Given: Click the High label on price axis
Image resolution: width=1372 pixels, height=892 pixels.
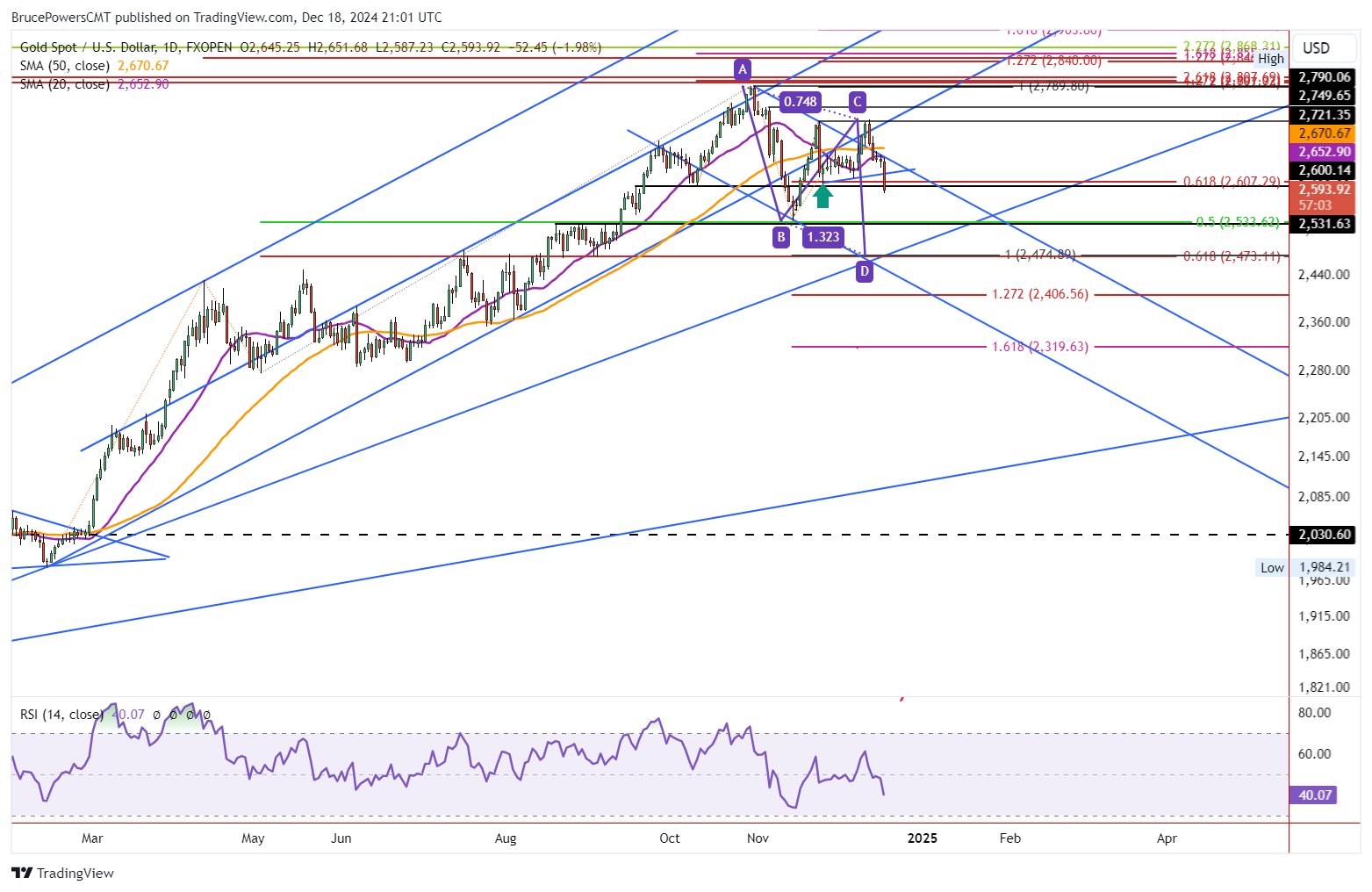Looking at the screenshot, I should pyautogui.click(x=1270, y=59).
